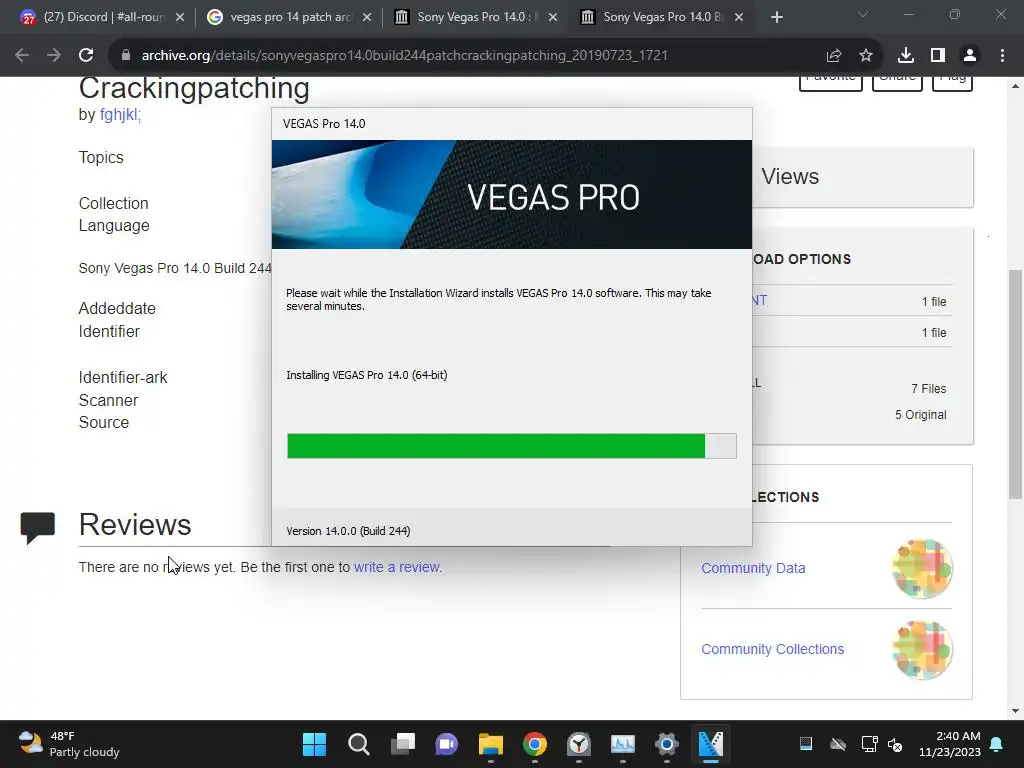Go back to the previous page
Screen dimensions: 1024x768
[22, 56]
